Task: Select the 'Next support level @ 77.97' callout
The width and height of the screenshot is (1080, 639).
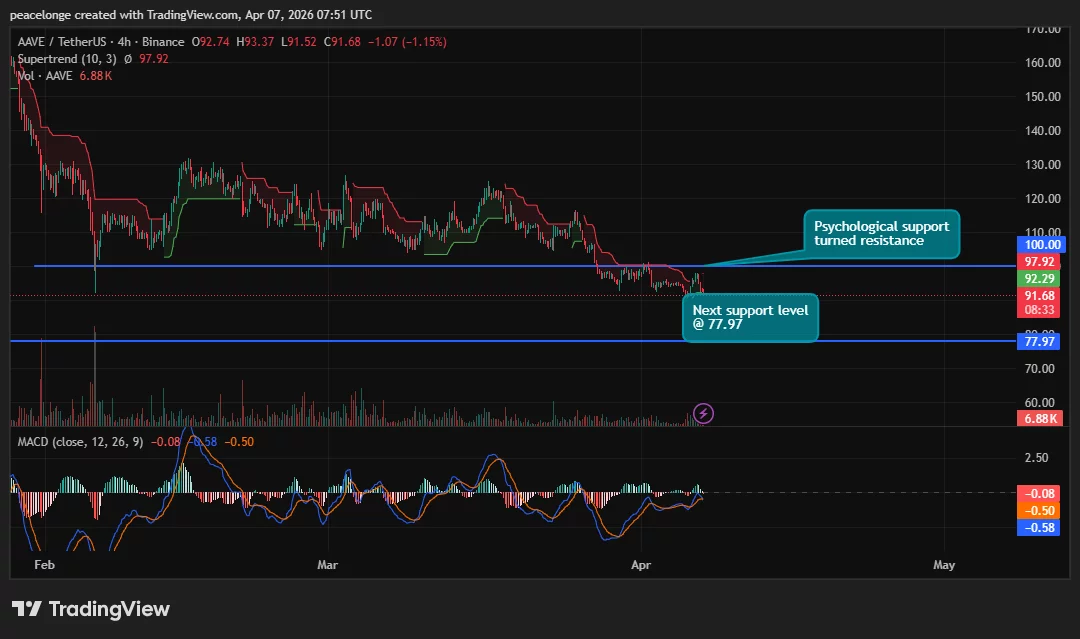Action: coord(750,317)
